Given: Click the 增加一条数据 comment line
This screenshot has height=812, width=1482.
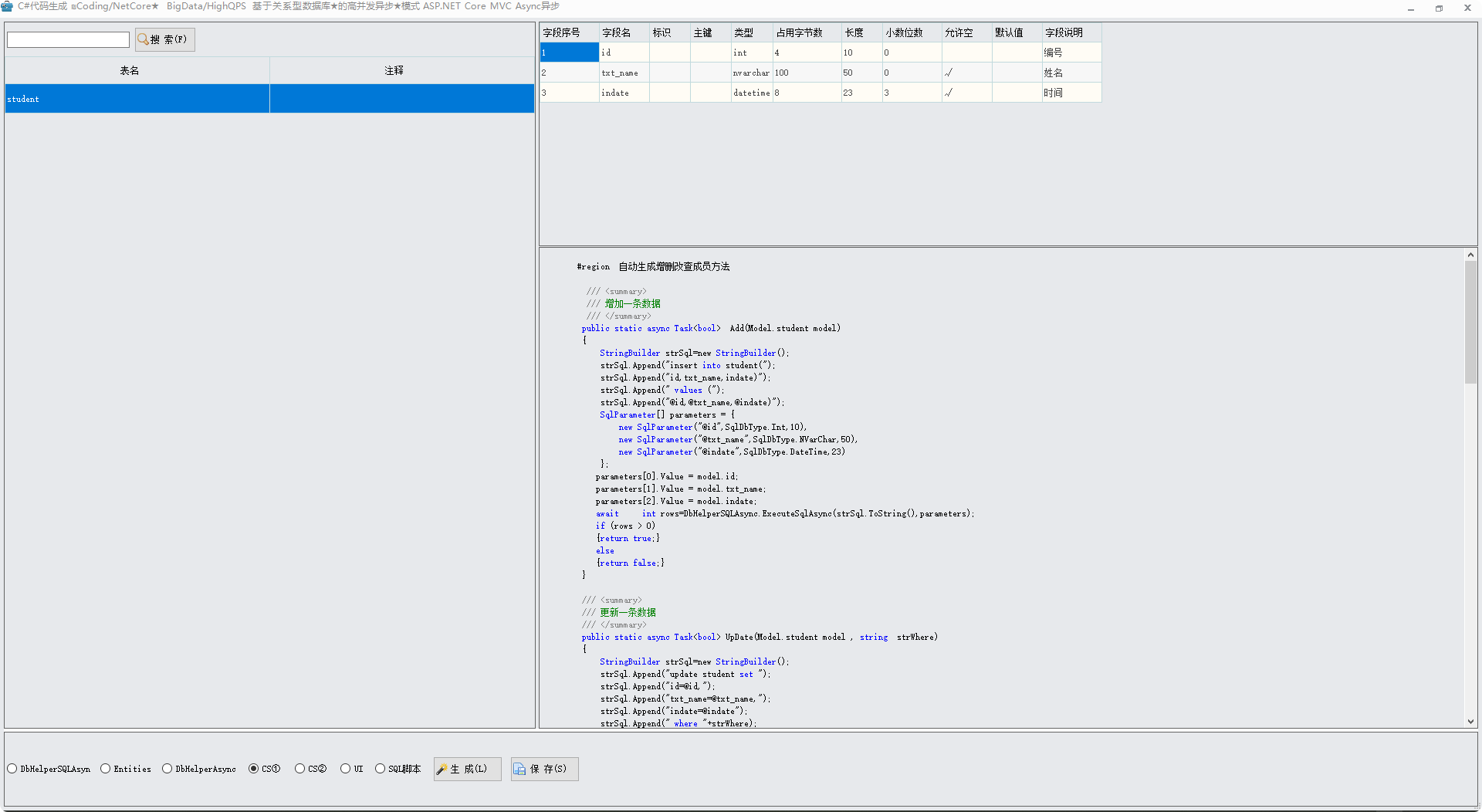Looking at the screenshot, I should coord(624,303).
